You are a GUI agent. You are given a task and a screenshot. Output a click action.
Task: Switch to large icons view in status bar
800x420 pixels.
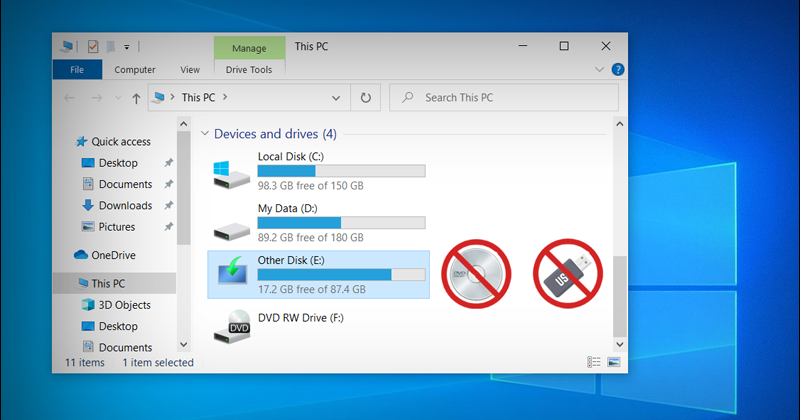pos(614,362)
